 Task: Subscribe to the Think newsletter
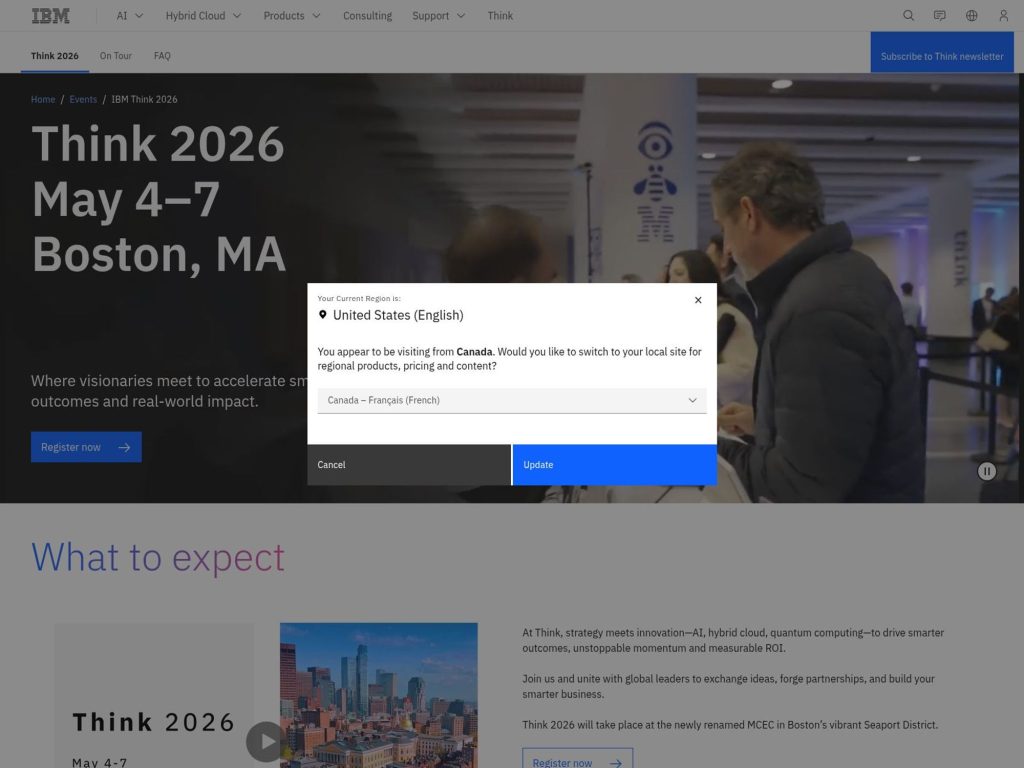pyautogui.click(x=941, y=56)
